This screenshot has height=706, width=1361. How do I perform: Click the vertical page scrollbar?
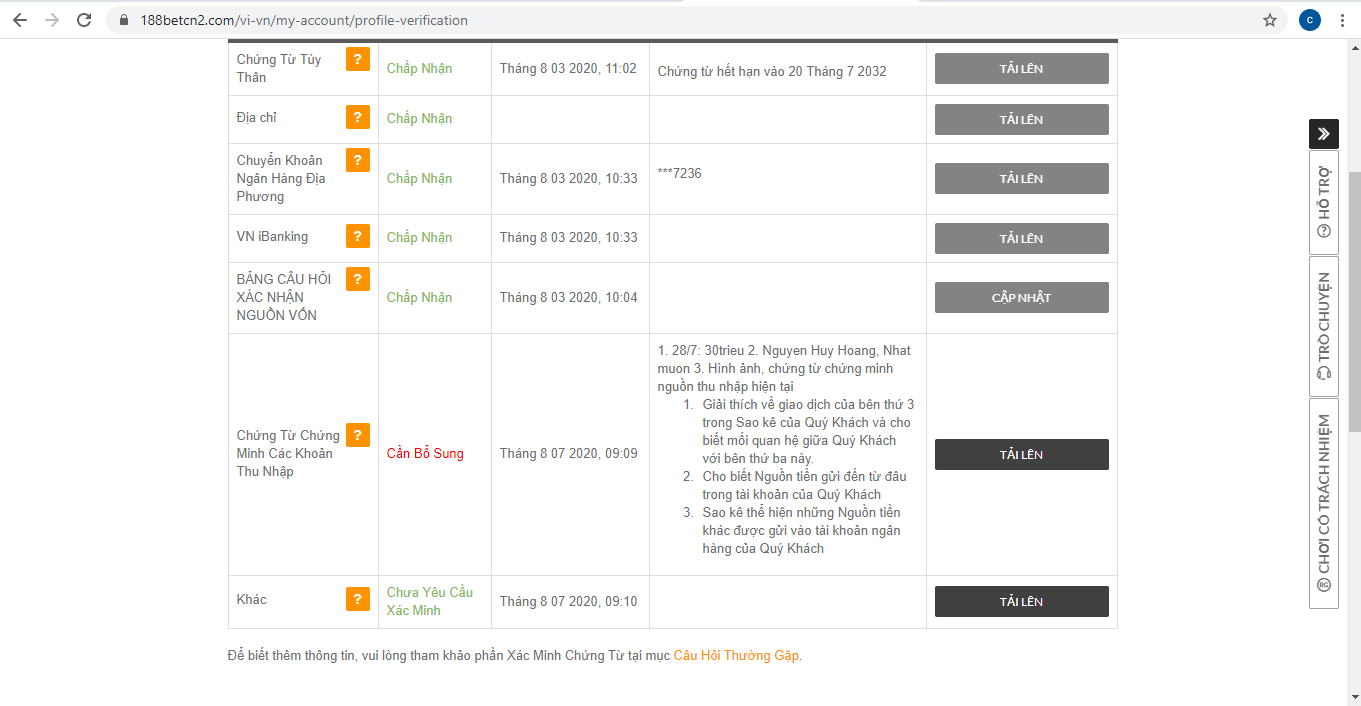coord(1354,300)
